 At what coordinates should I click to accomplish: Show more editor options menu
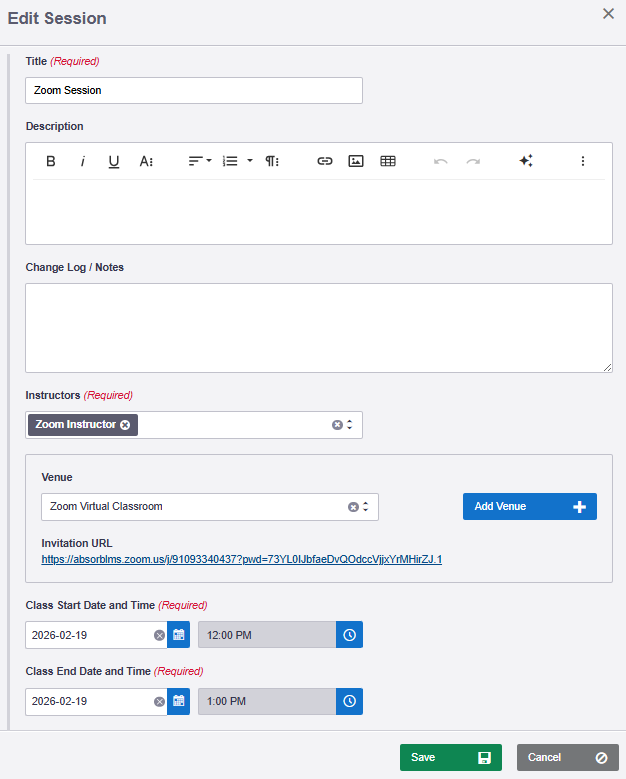pos(583,161)
